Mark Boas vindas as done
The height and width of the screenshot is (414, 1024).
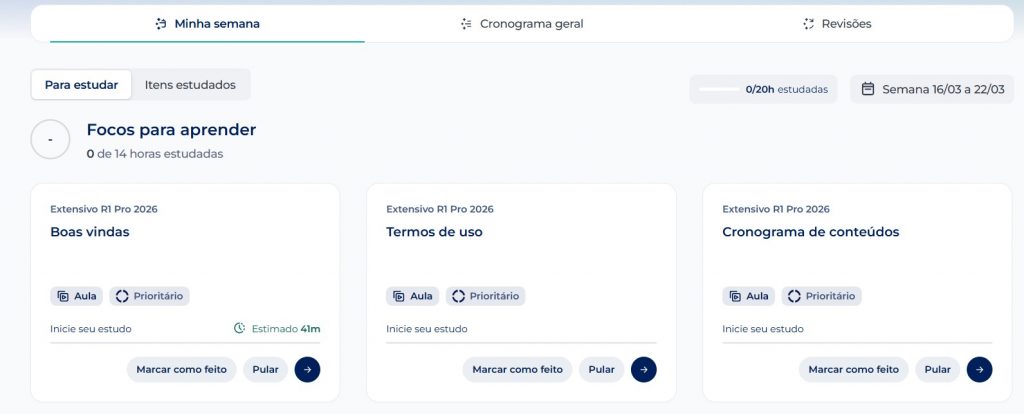pyautogui.click(x=182, y=369)
